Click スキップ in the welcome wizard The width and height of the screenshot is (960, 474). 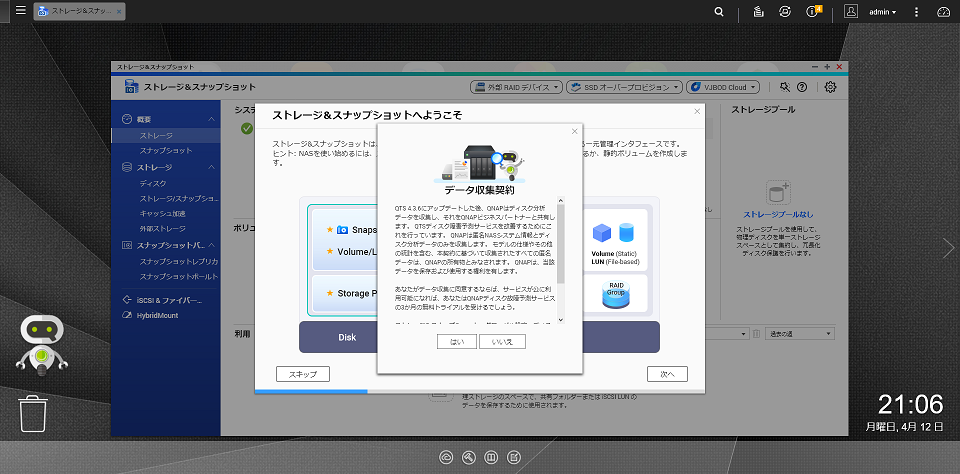click(x=303, y=374)
